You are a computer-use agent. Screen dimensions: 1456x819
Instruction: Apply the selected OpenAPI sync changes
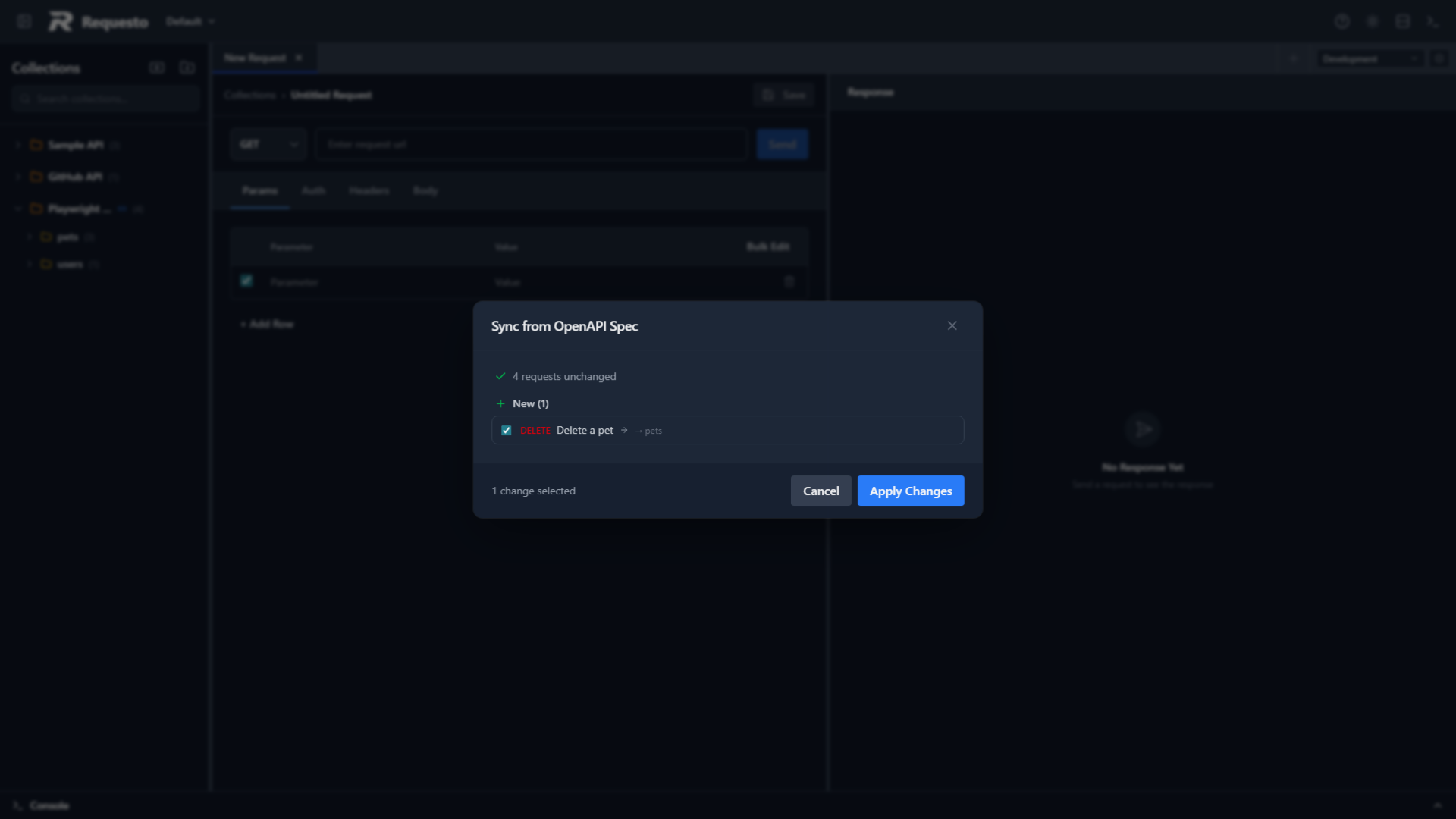[x=910, y=491]
